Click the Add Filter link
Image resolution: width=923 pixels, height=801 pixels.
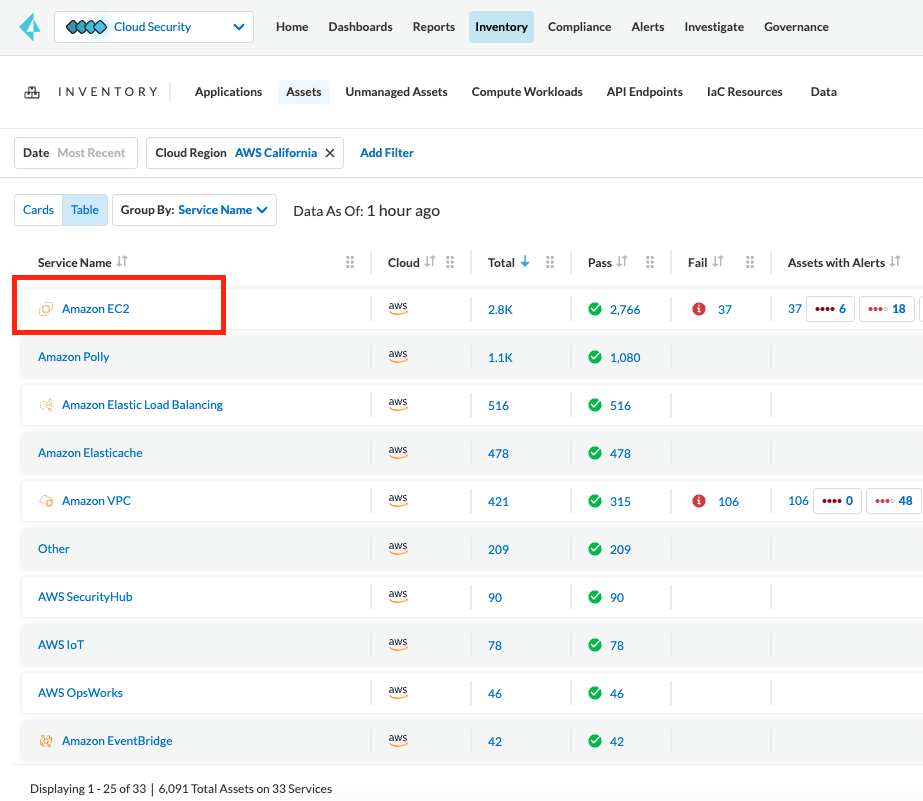pyautogui.click(x=387, y=153)
